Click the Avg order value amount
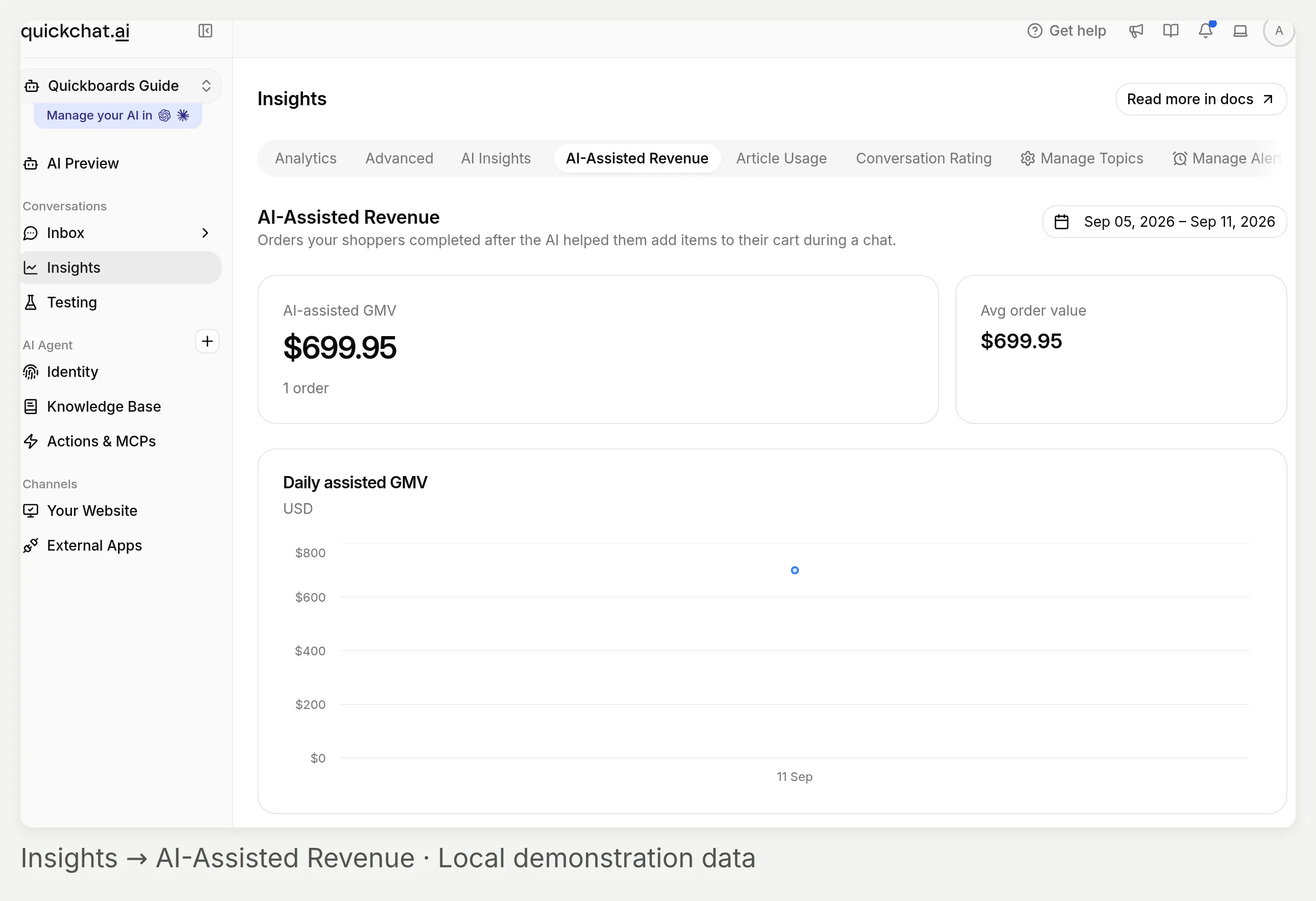Viewport: 1316px width, 901px height. (x=1021, y=341)
